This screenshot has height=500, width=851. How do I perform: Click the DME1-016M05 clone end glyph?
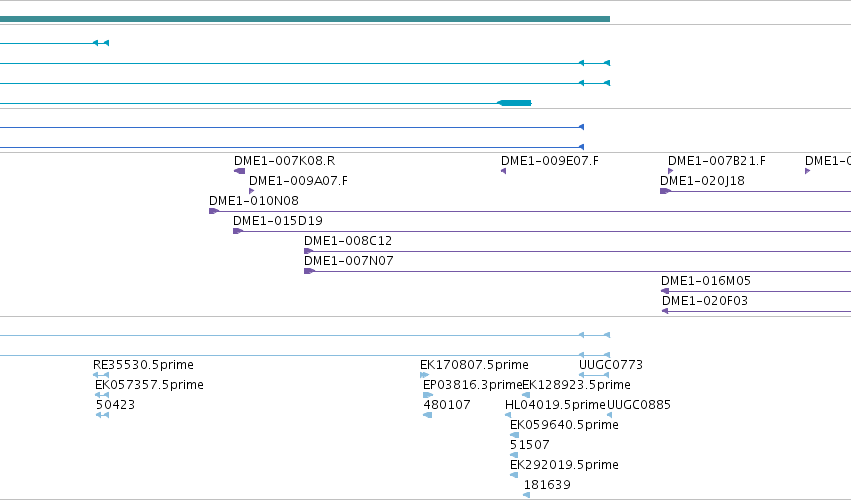[x=665, y=292]
